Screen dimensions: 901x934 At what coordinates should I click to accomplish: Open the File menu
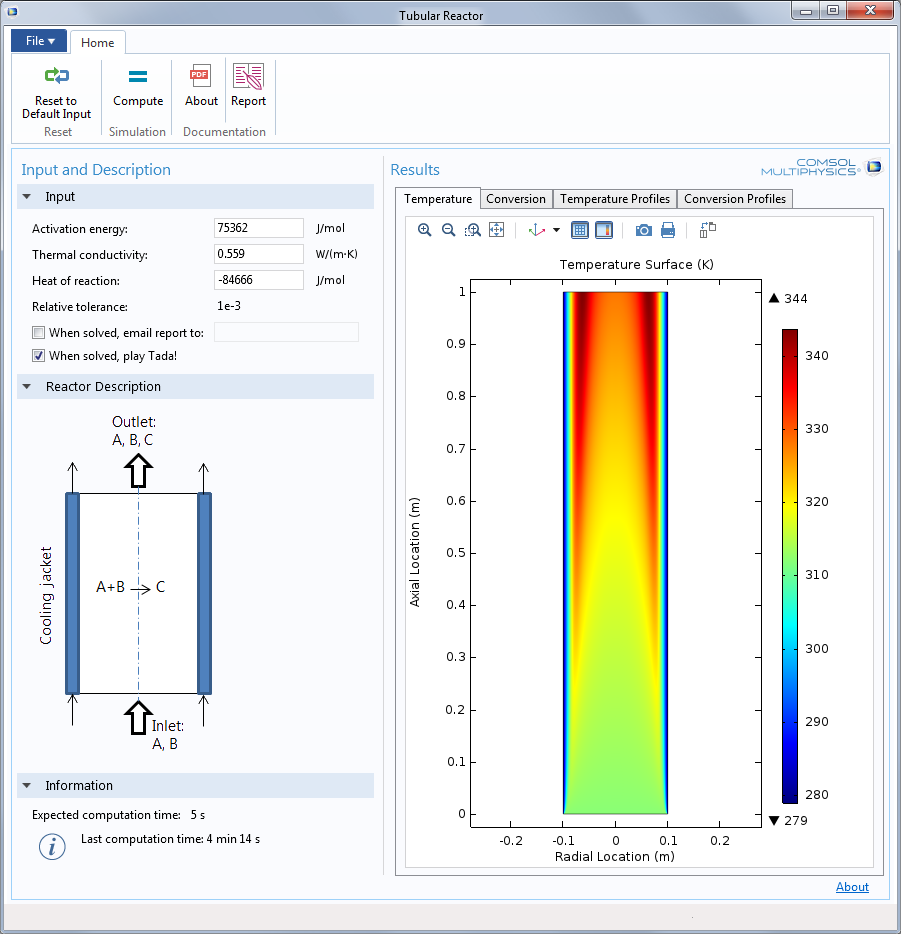[x=38, y=40]
